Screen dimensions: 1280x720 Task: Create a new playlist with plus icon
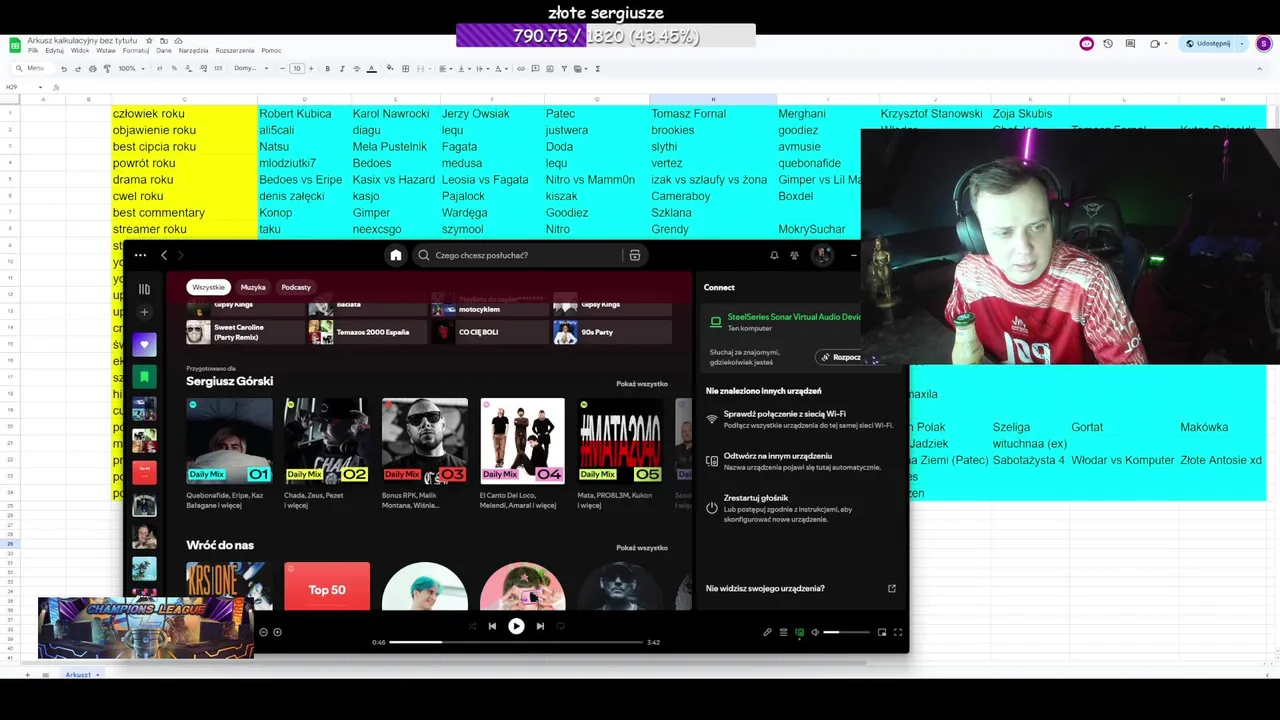(144, 312)
